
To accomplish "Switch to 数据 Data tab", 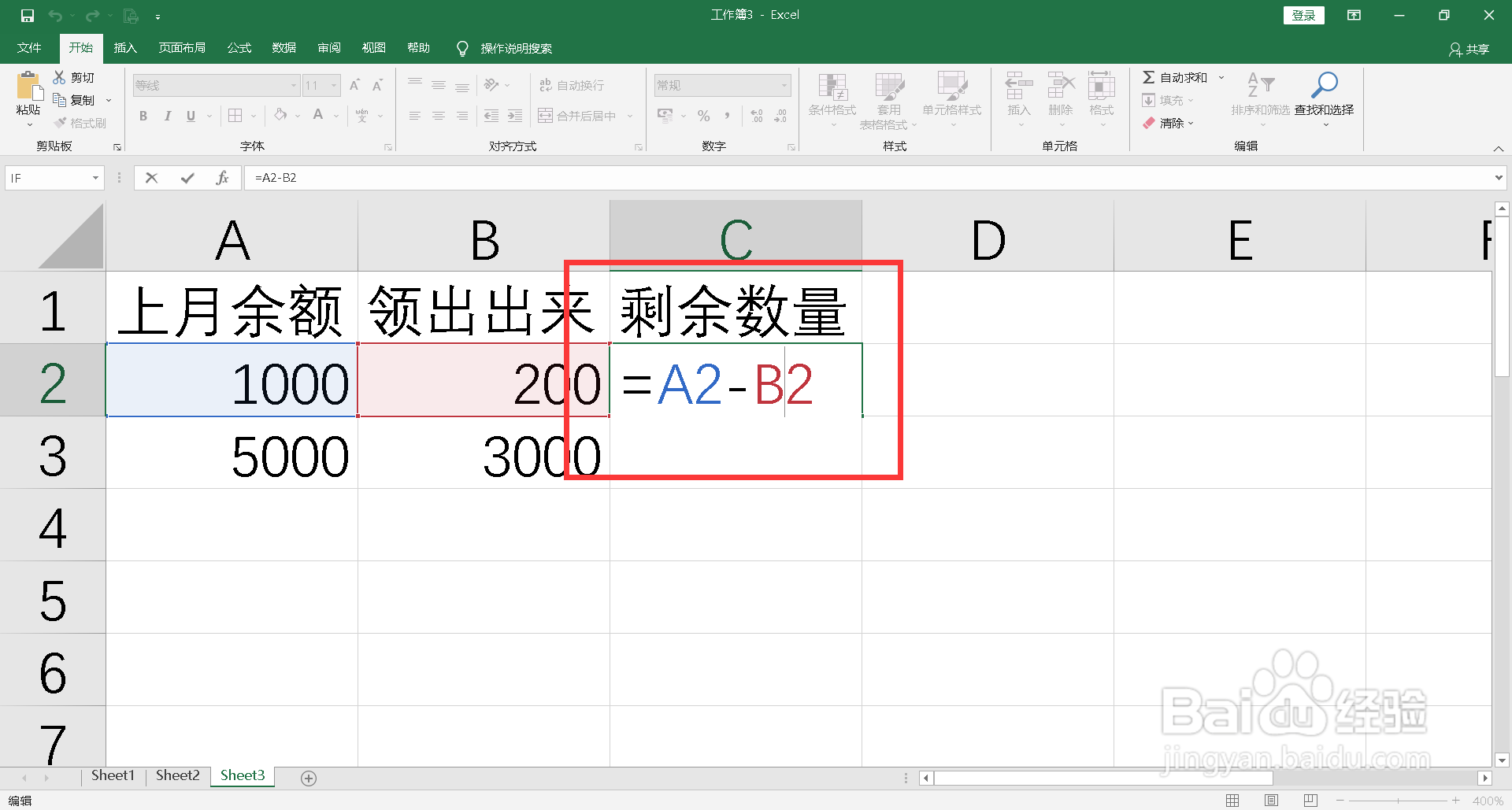I will coord(284,49).
